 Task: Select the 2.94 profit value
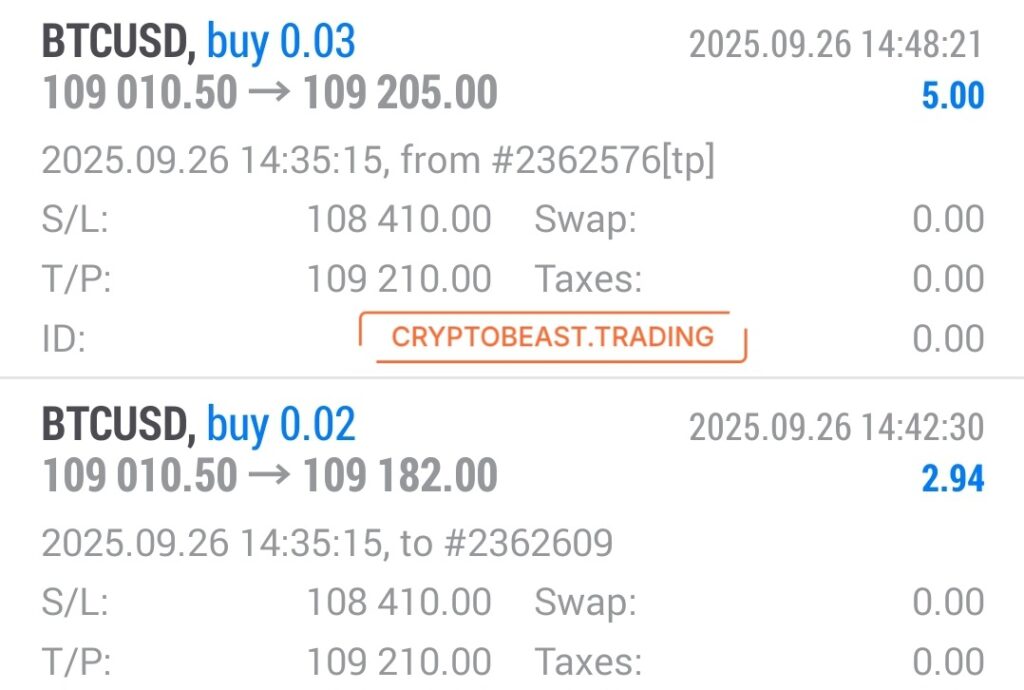[953, 478]
